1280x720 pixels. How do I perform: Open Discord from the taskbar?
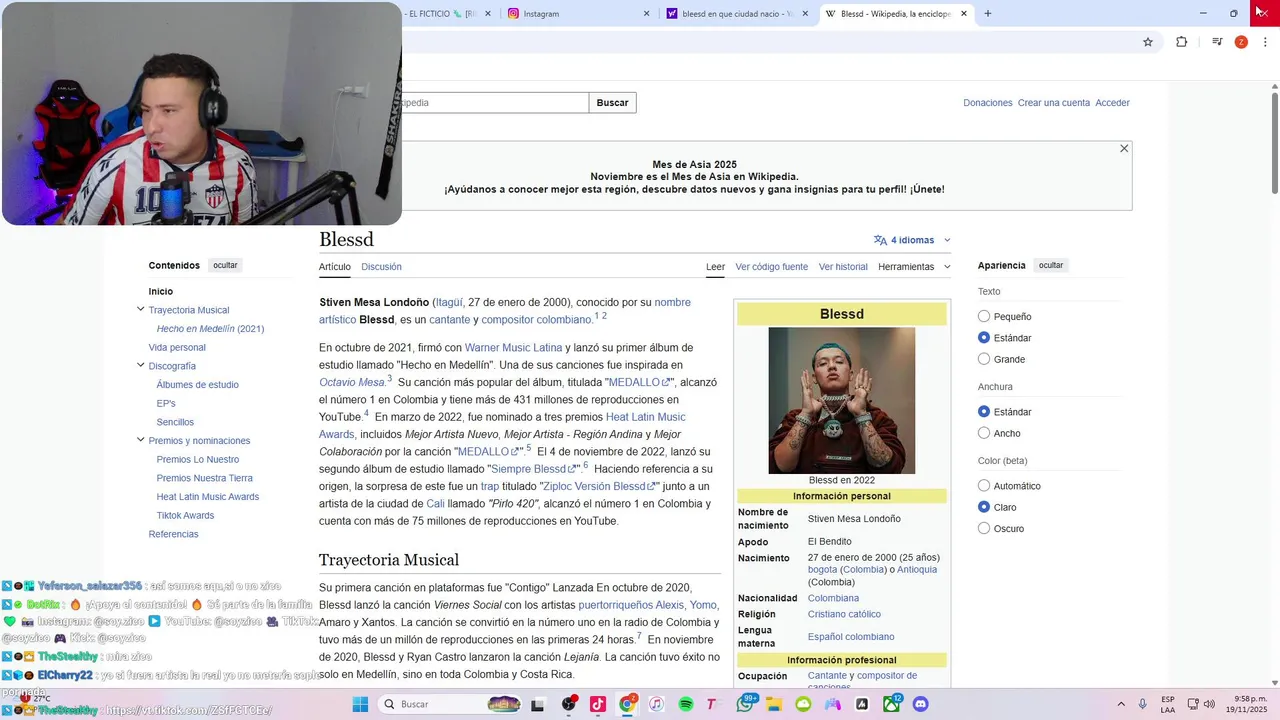tap(921, 704)
